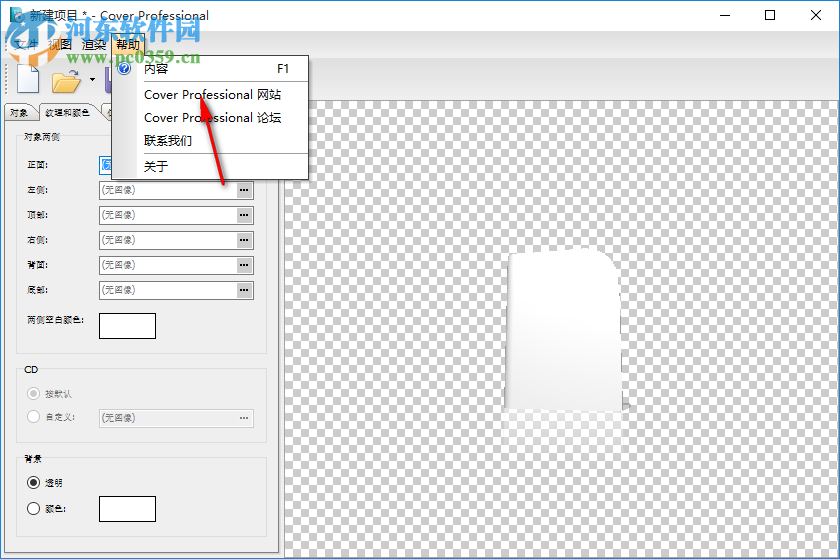Select the 颜色 background radio button
840x559 pixels.
33,509
